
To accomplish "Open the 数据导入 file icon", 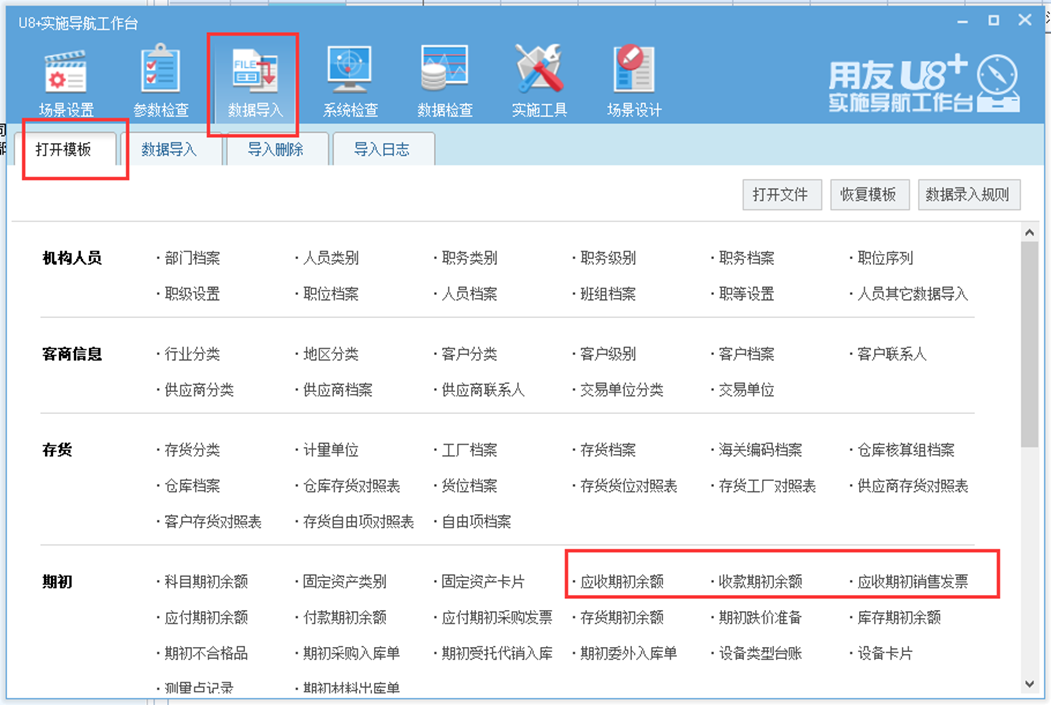I will [255, 81].
